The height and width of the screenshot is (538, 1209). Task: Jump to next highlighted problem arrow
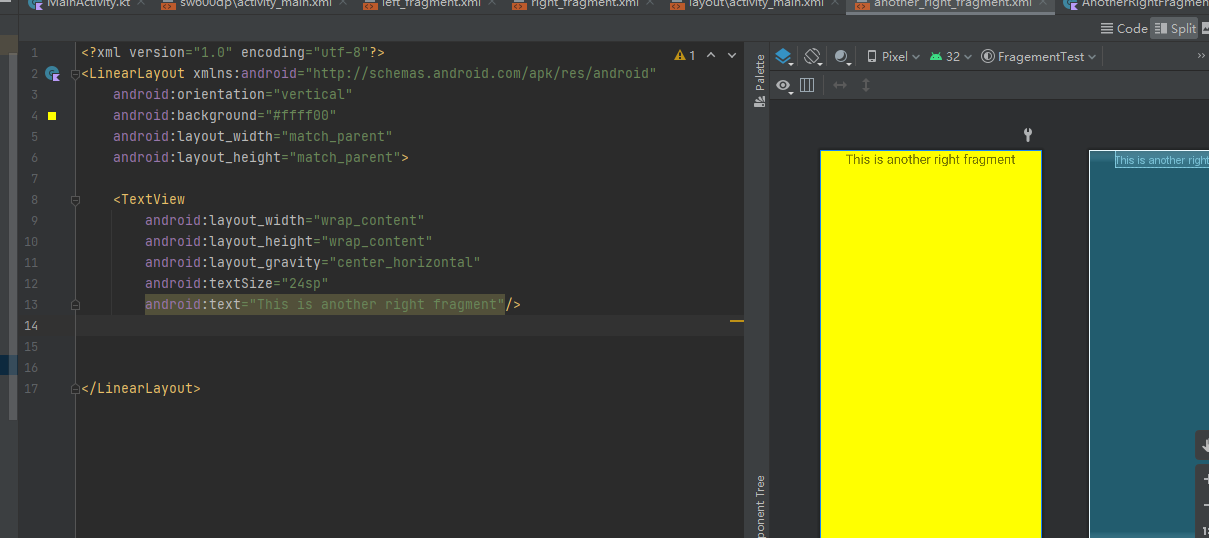click(733, 56)
